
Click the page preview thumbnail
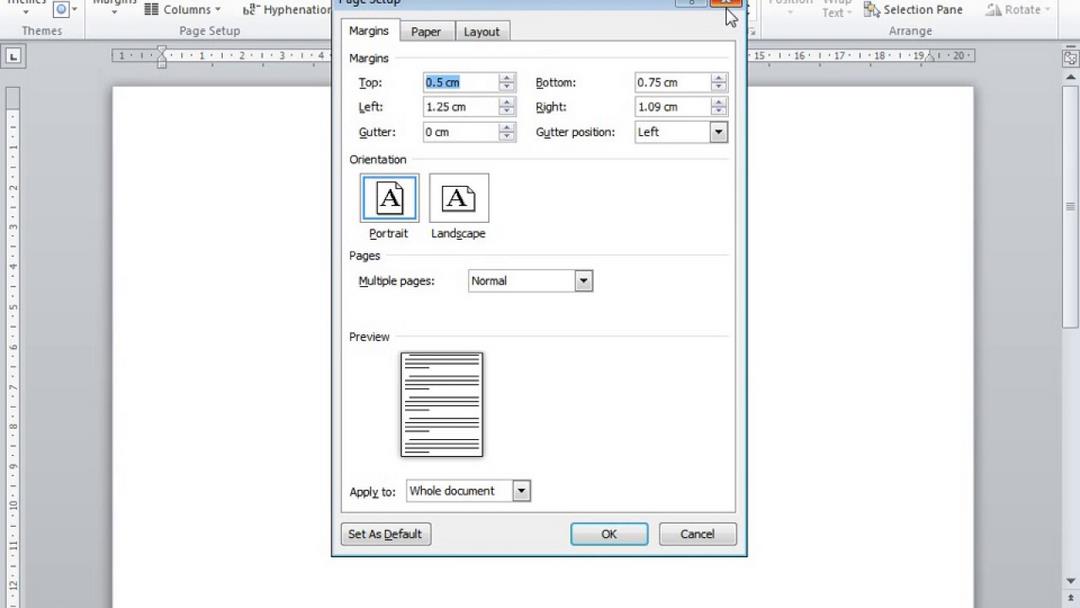[x=442, y=404]
